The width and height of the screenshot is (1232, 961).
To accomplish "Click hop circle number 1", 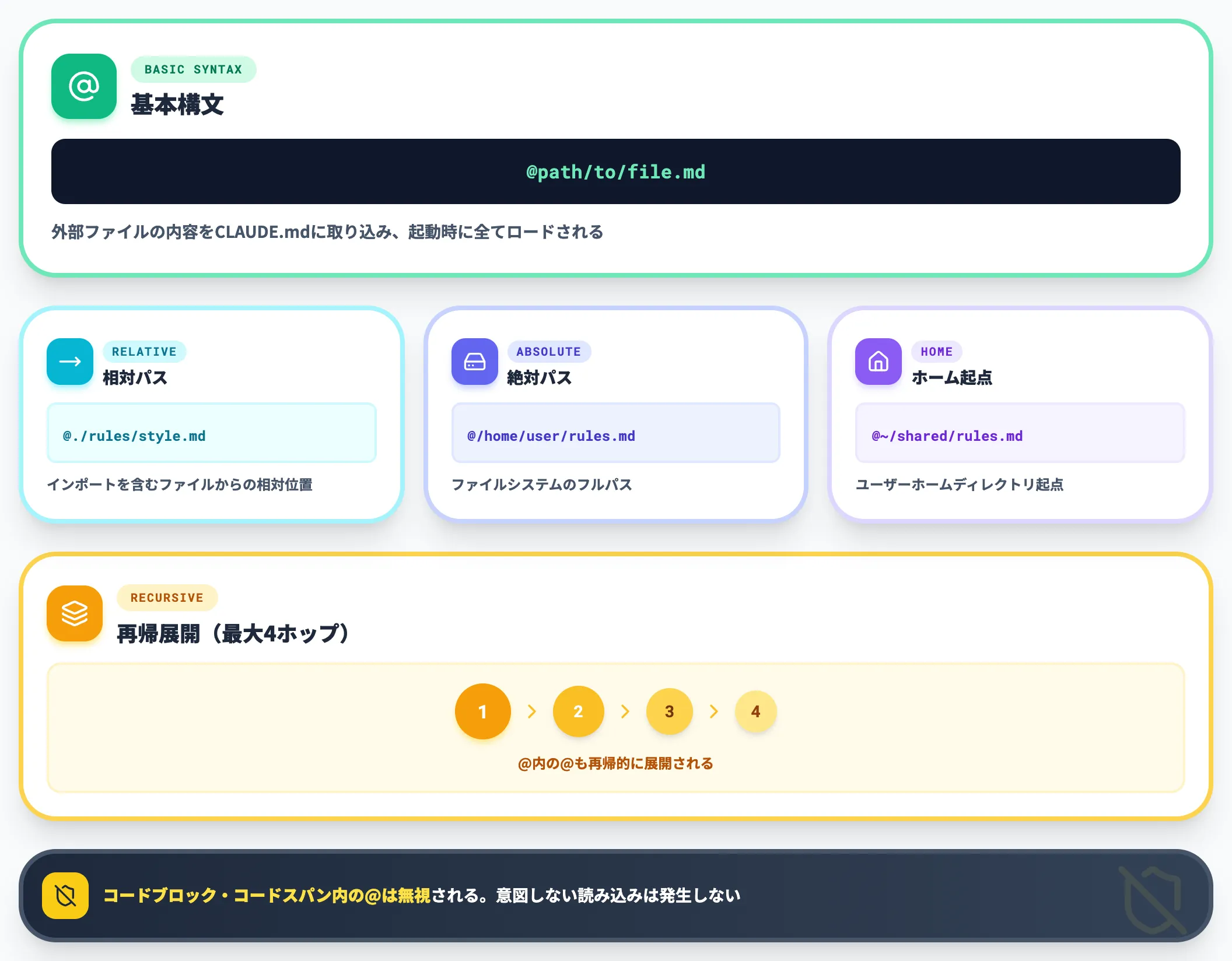I will (483, 711).
